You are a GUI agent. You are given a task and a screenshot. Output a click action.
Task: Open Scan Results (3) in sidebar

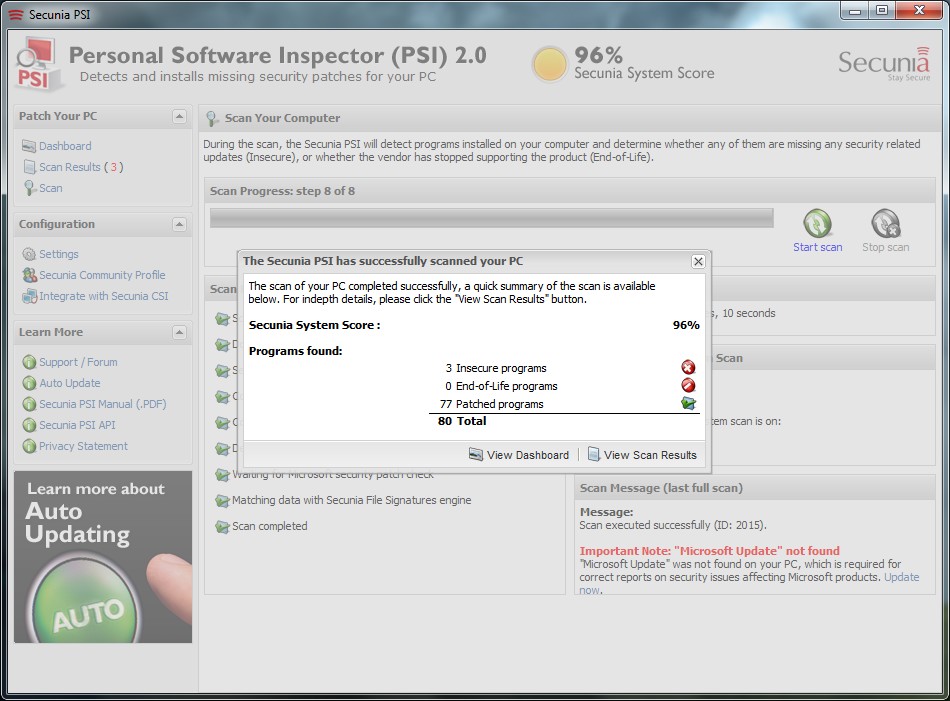[x=81, y=167]
